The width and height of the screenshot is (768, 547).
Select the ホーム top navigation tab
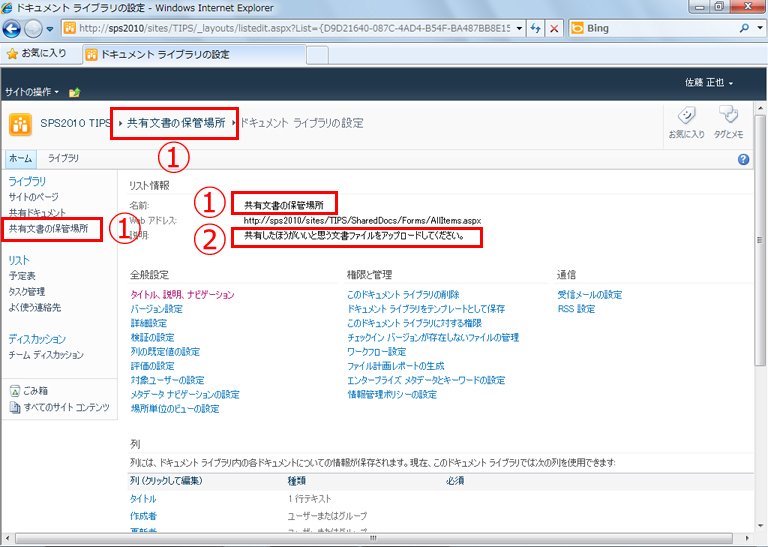(21, 158)
